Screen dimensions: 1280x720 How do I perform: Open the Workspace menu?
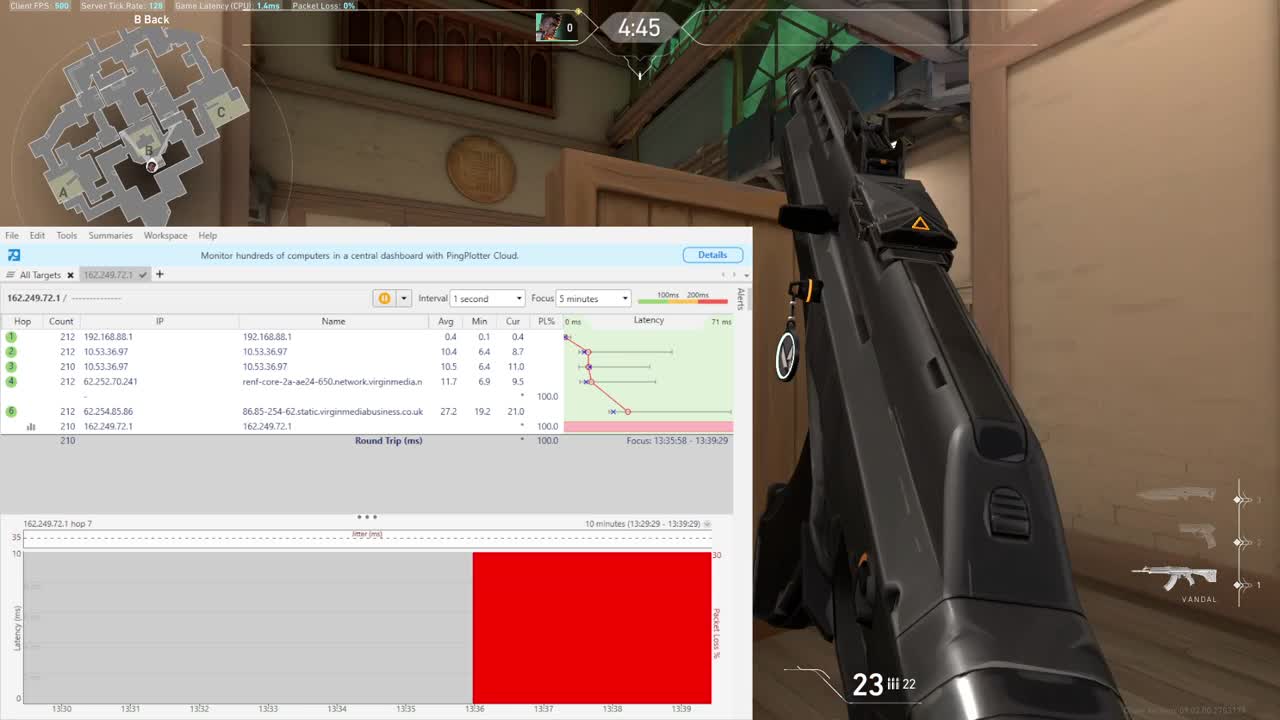pyautogui.click(x=165, y=235)
